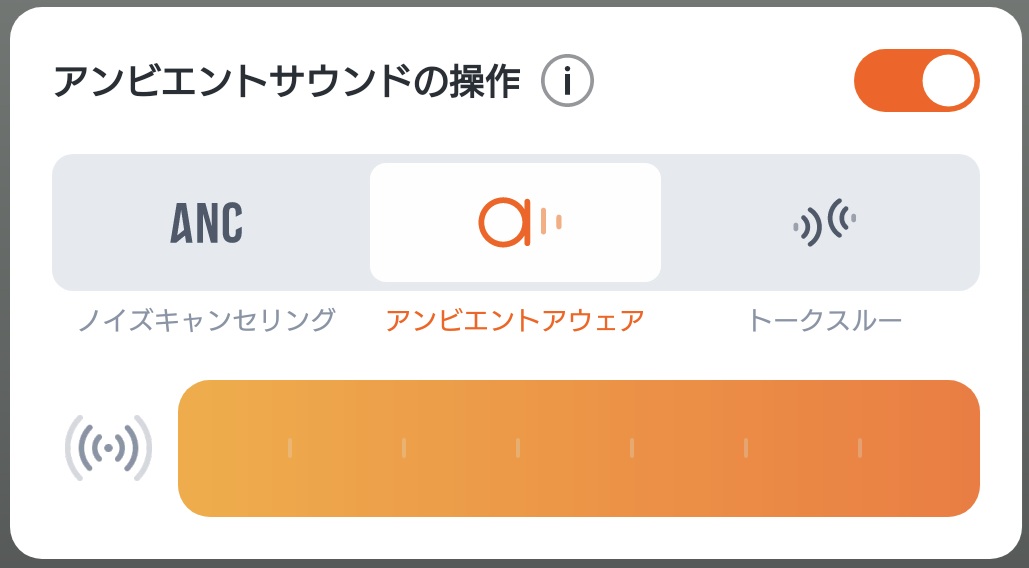Choose the orange Ambient Aware icon
1029x568 pixels.
pos(519,222)
